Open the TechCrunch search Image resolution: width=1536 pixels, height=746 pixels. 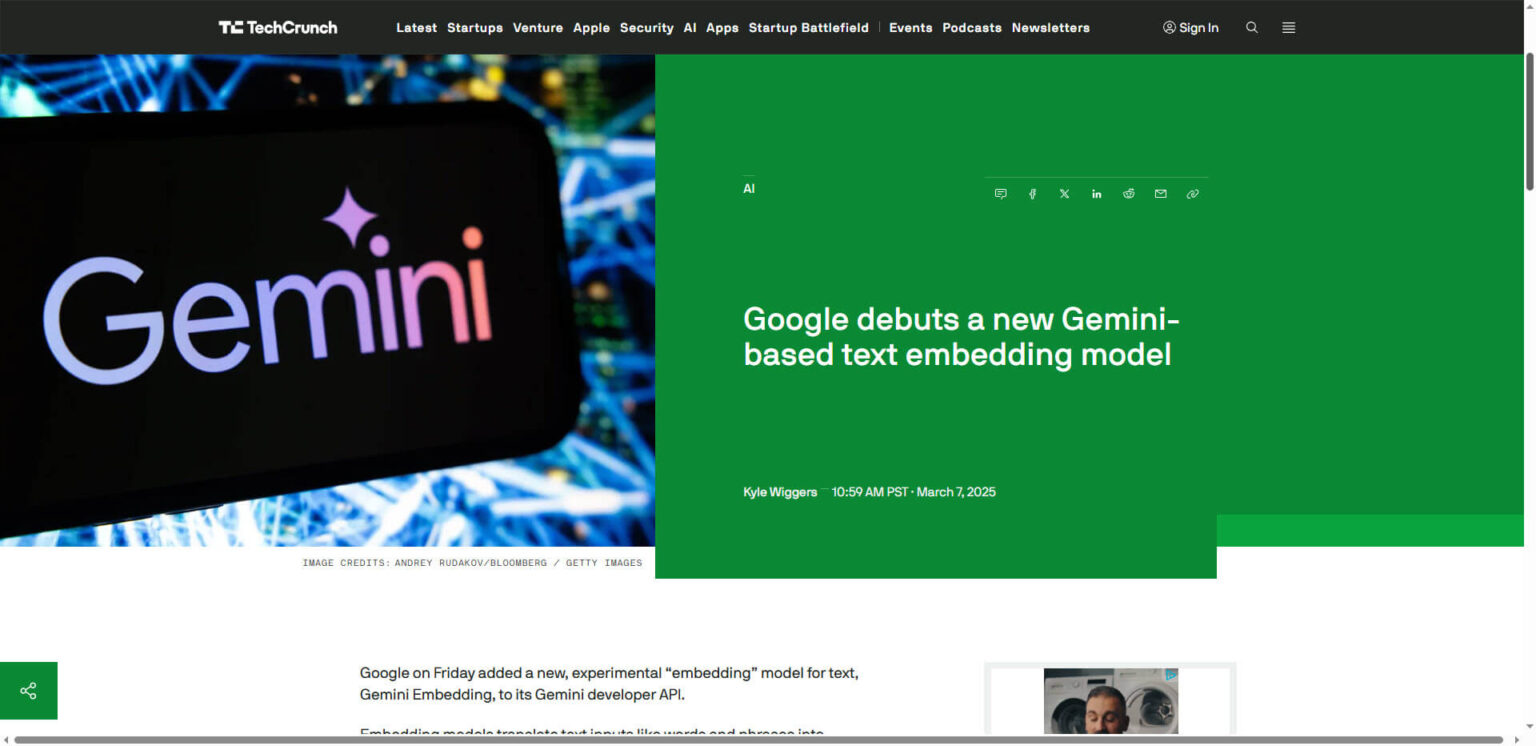pos(1252,27)
